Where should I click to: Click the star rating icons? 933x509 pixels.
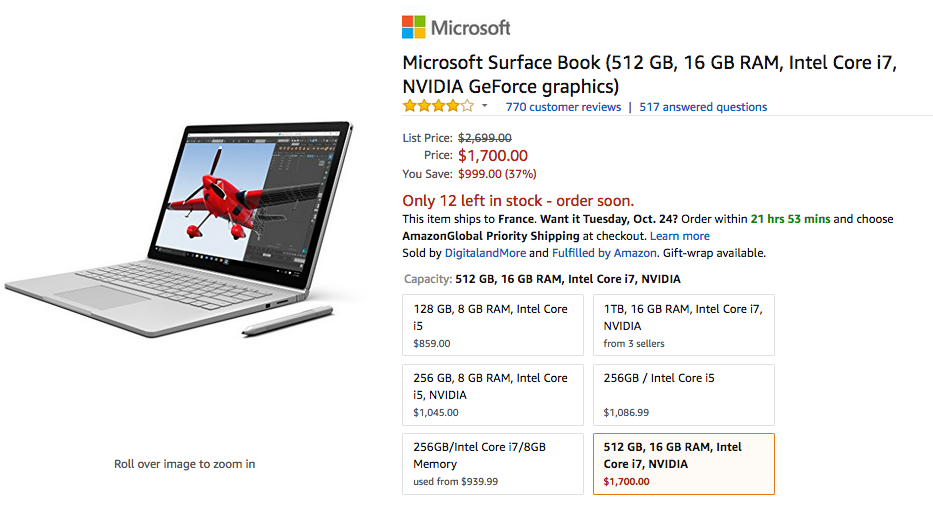(438, 106)
